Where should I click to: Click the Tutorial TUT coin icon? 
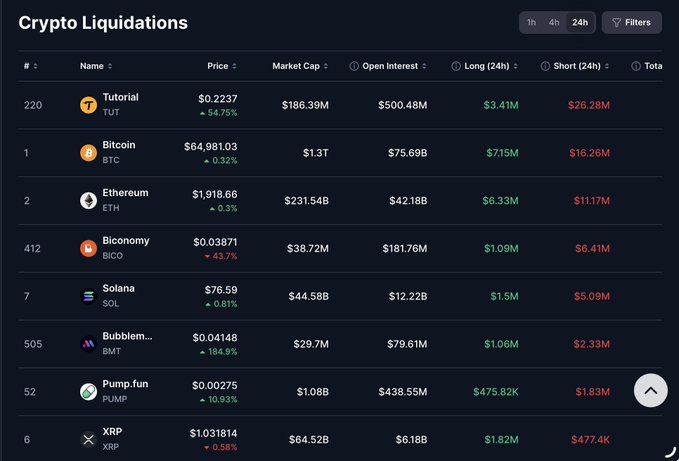coord(88,105)
